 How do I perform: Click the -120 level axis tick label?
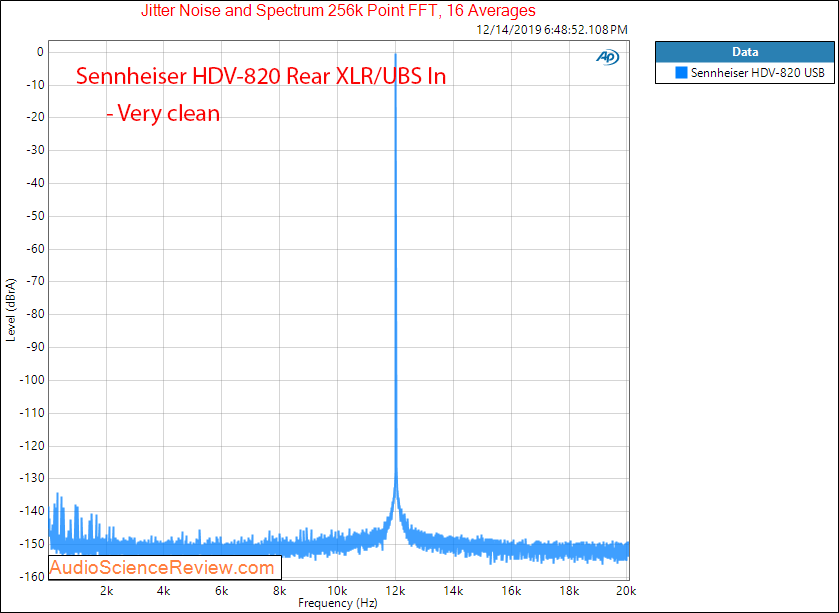32,446
